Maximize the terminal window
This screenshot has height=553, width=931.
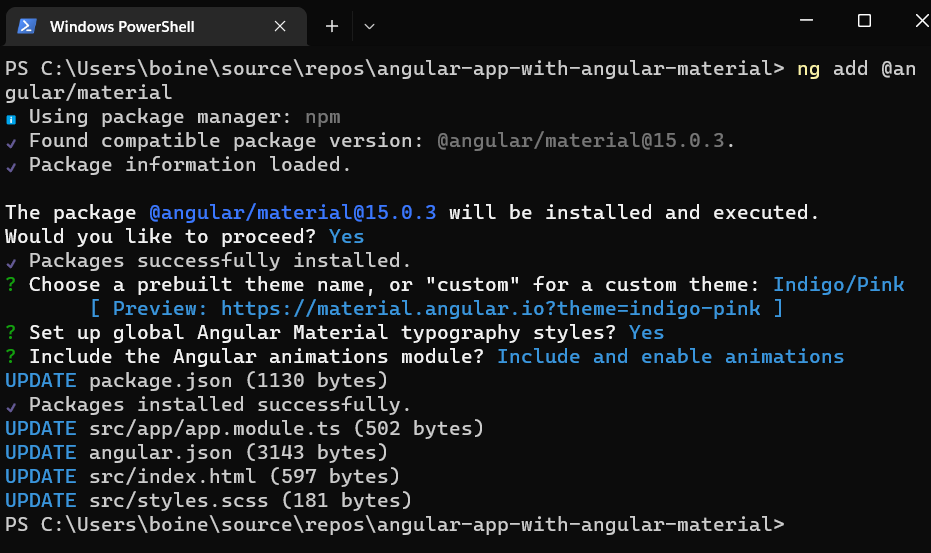pyautogui.click(x=864, y=21)
